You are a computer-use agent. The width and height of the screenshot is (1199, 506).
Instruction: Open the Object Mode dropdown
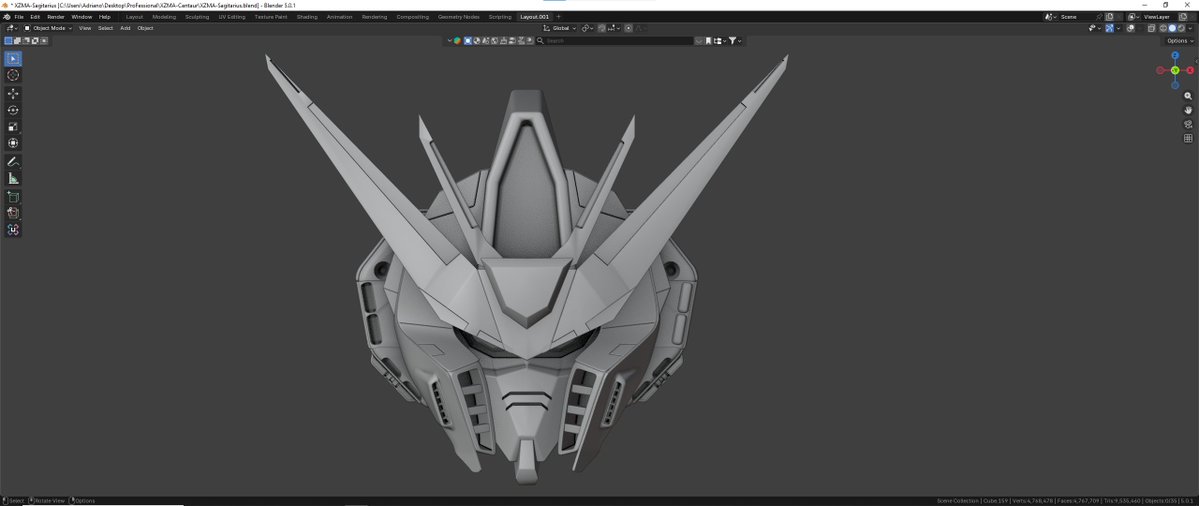pos(48,28)
